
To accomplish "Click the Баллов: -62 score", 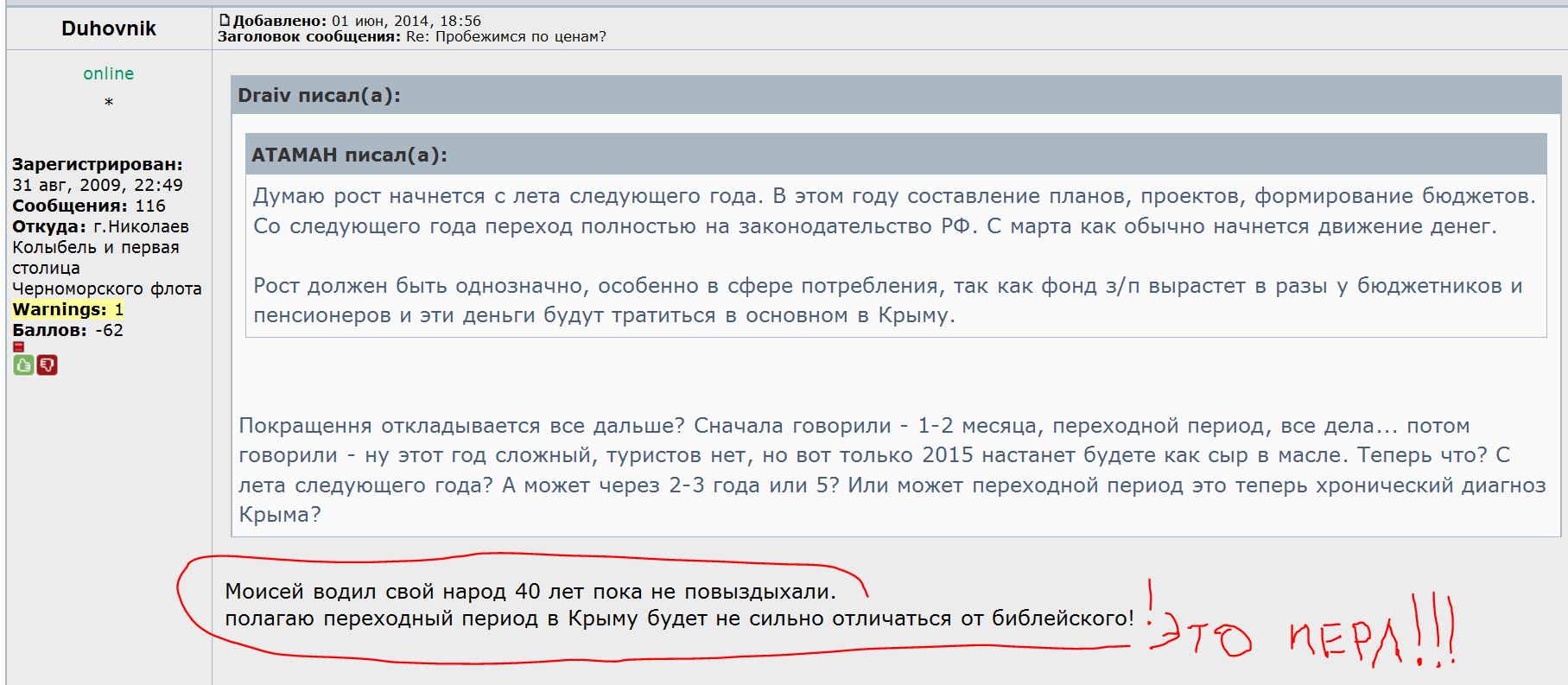I will 67,330.
